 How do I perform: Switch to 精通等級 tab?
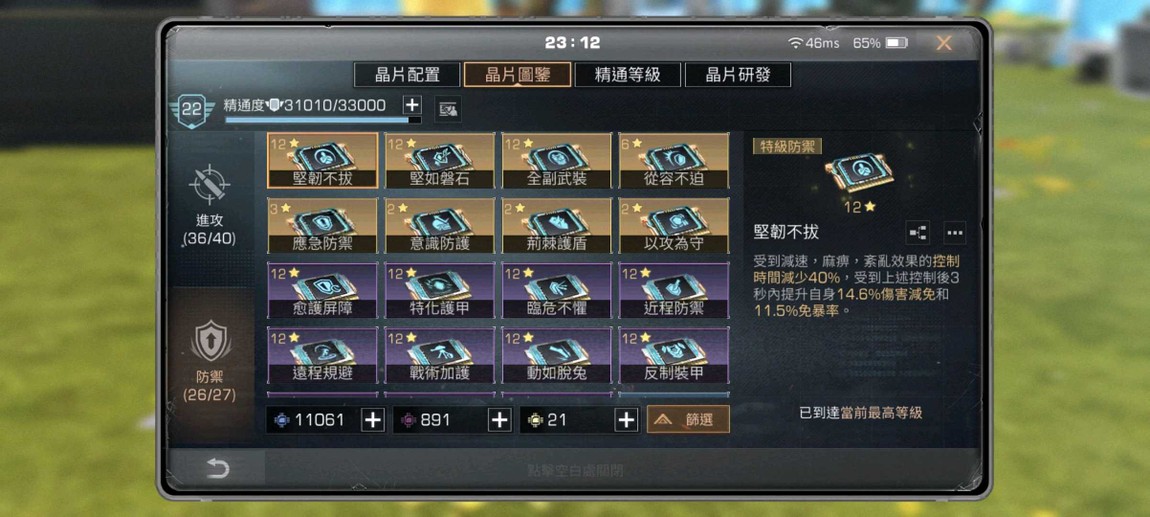tap(628, 75)
